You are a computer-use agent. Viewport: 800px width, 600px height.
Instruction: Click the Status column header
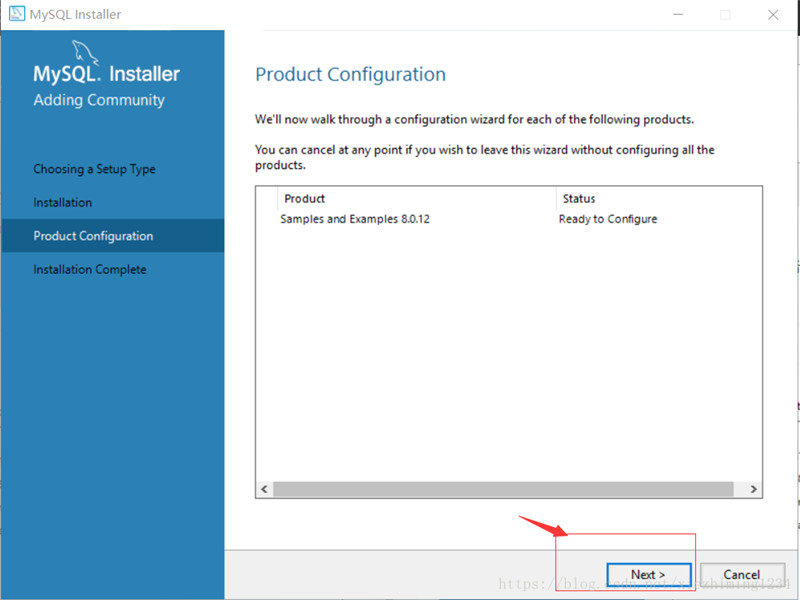pos(579,198)
